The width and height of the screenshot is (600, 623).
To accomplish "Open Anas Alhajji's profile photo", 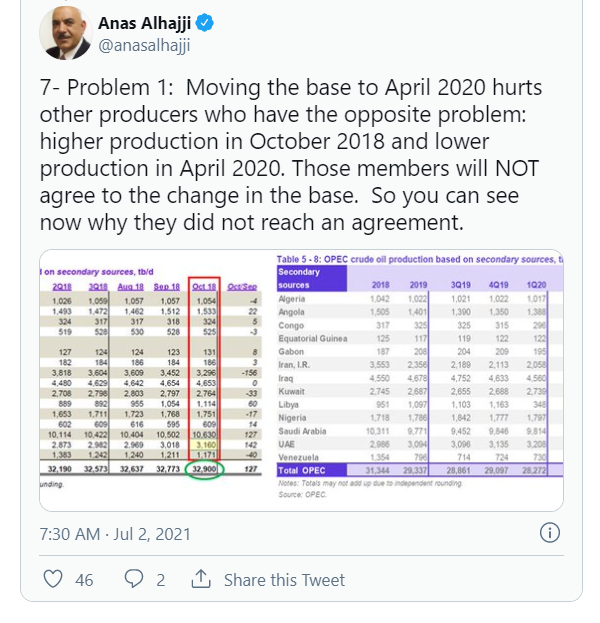I will (x=66, y=33).
